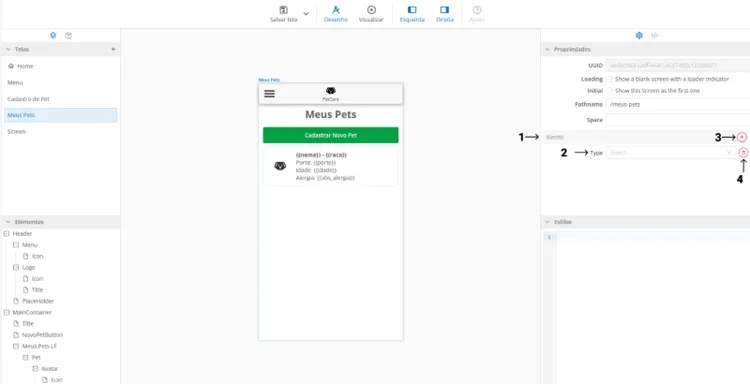
Task: Add a new event with Events plus
Action: tap(742, 137)
